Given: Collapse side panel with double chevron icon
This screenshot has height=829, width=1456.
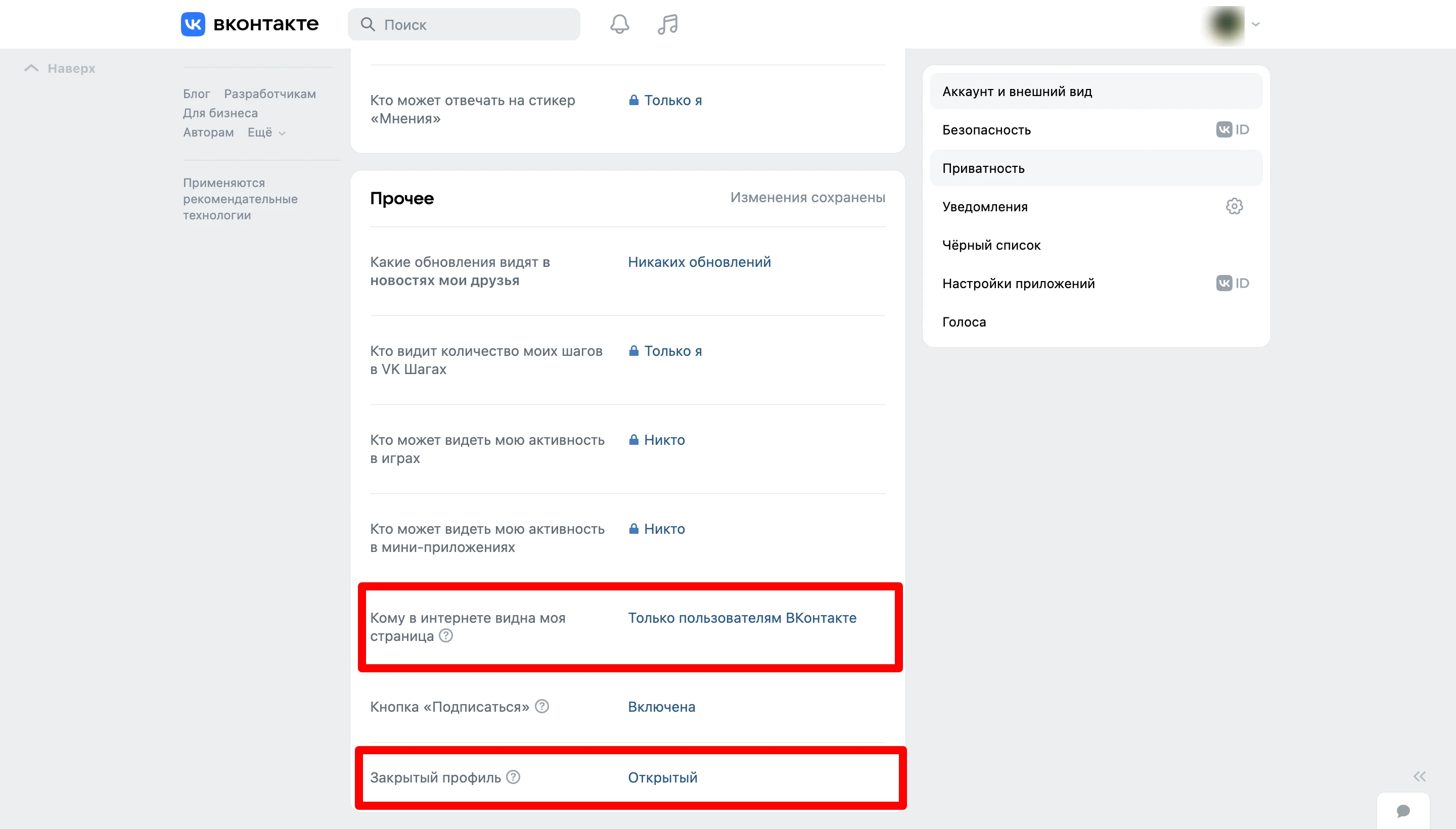Looking at the screenshot, I should 1419,776.
